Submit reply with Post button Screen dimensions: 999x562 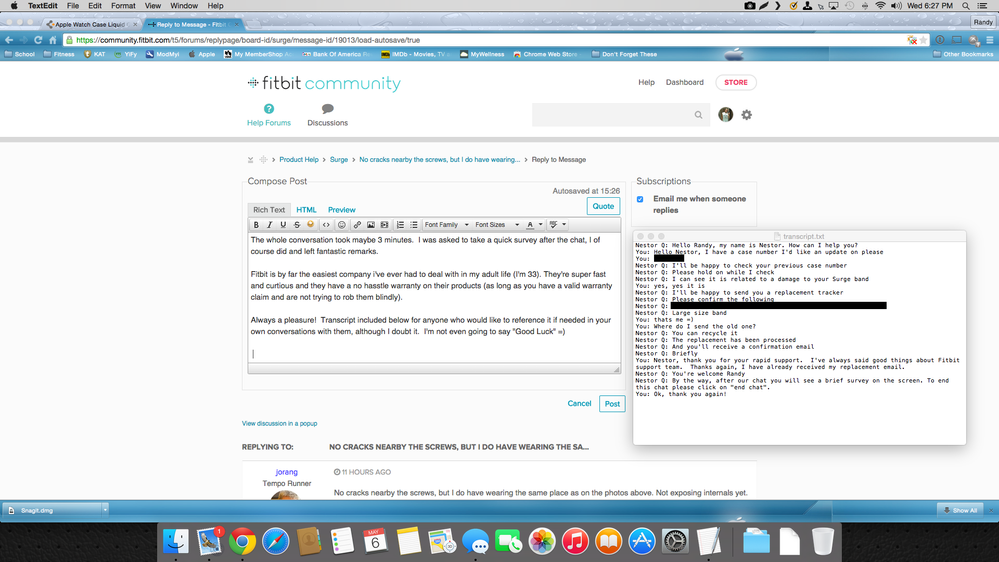click(612, 404)
